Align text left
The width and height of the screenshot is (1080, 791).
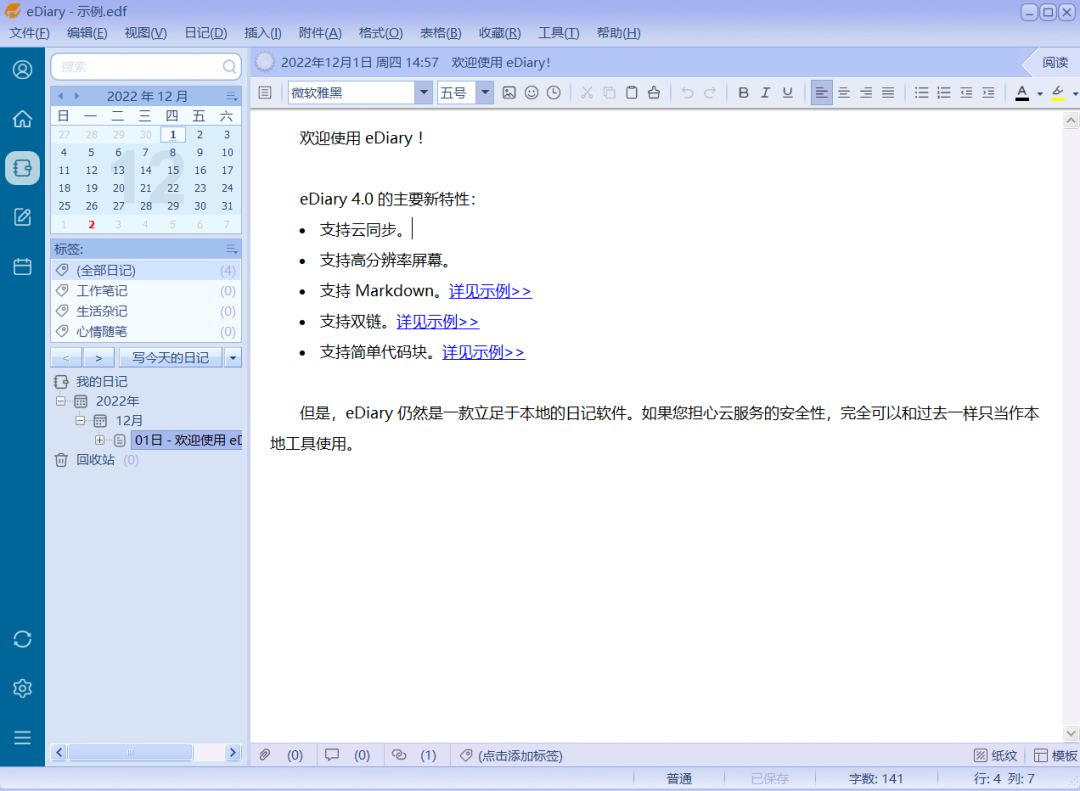pos(821,92)
